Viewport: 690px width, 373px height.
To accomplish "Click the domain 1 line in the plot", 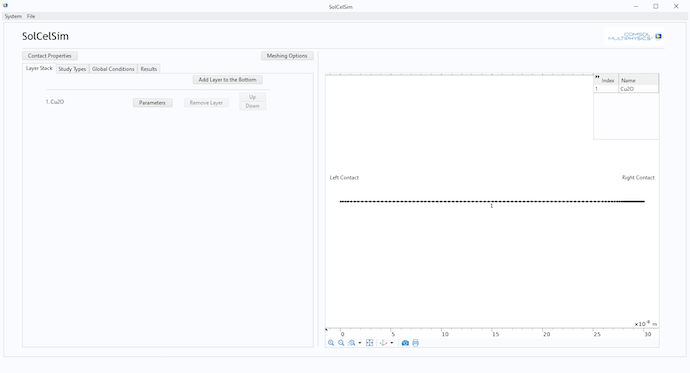I will point(492,201).
